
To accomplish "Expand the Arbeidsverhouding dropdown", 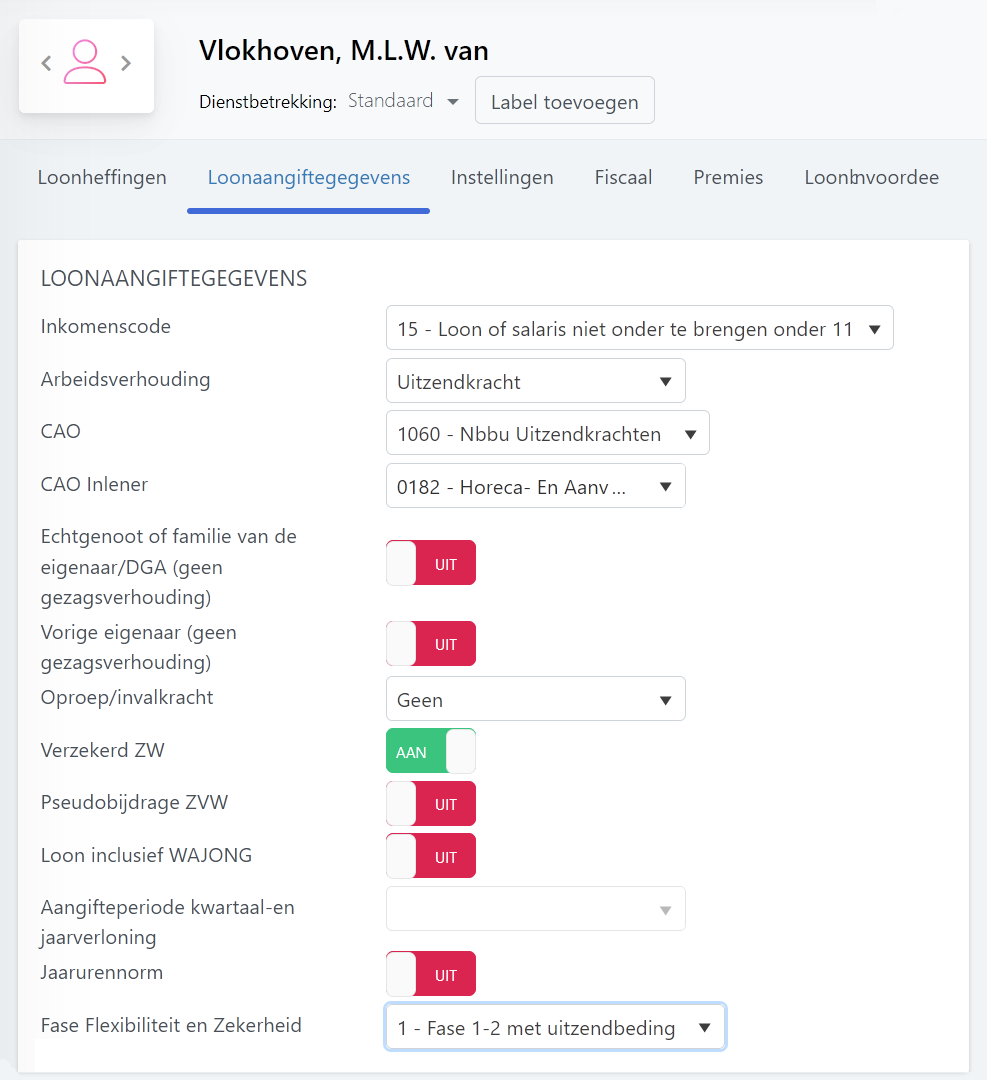I will pyautogui.click(x=535, y=381).
